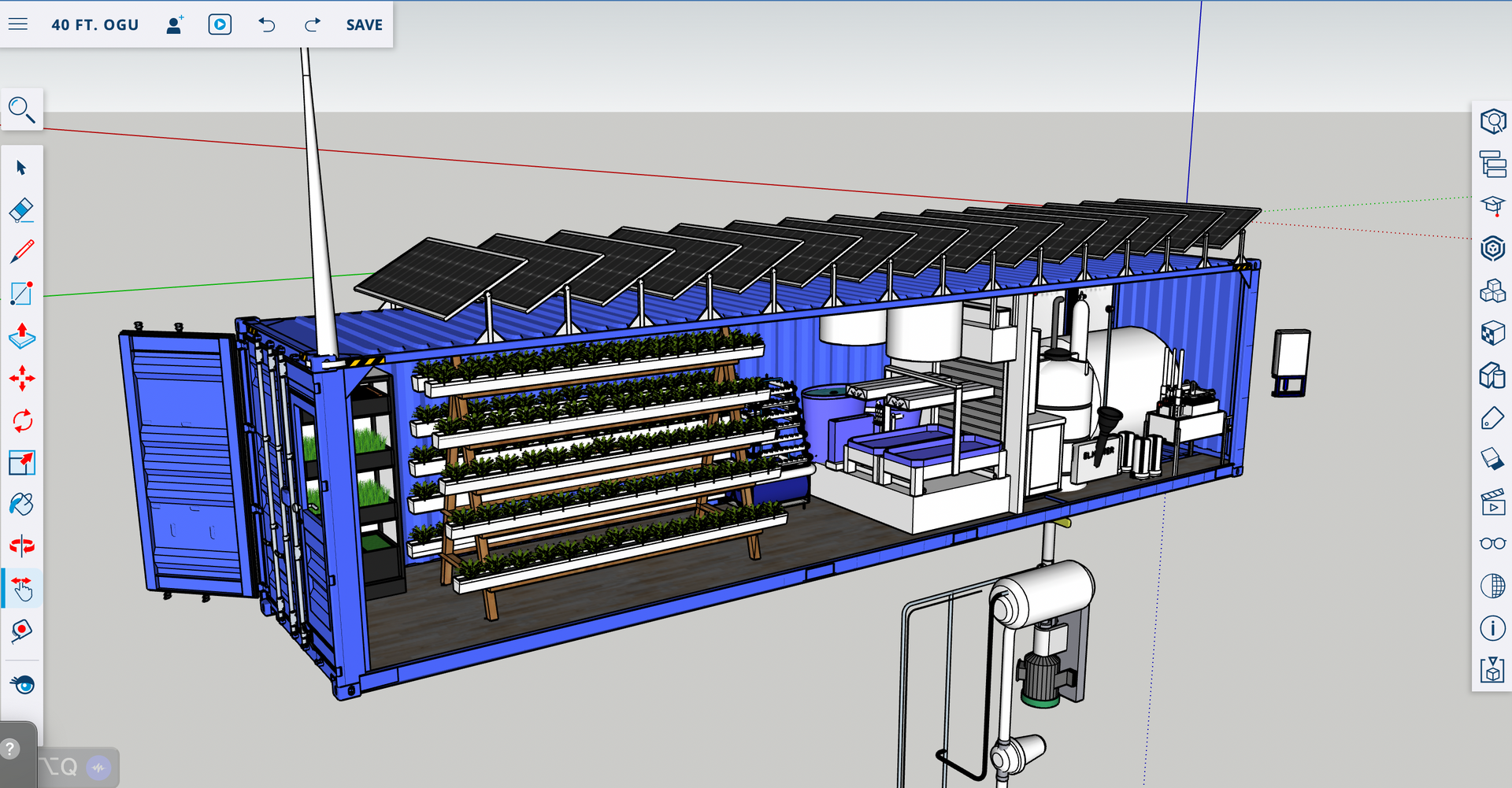The image size is (1512, 788).
Task: Click the 40 FT. OGU model title
Action: pyautogui.click(x=94, y=24)
